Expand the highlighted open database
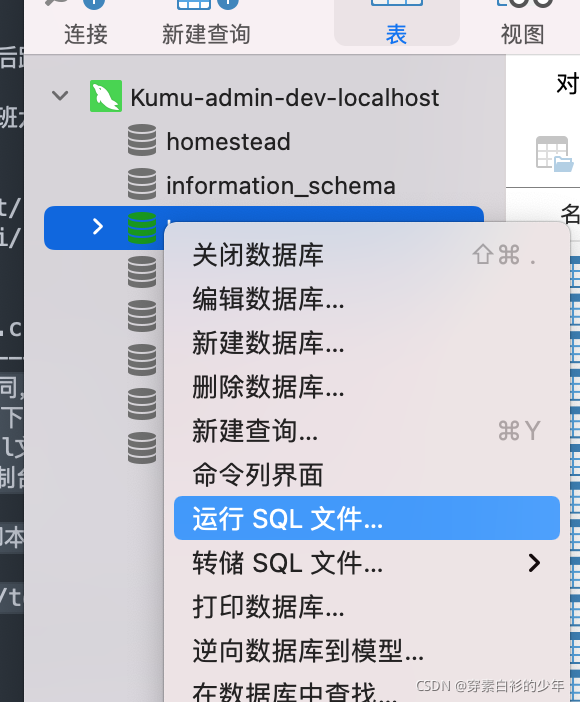This screenshot has width=580, height=702. [98, 227]
